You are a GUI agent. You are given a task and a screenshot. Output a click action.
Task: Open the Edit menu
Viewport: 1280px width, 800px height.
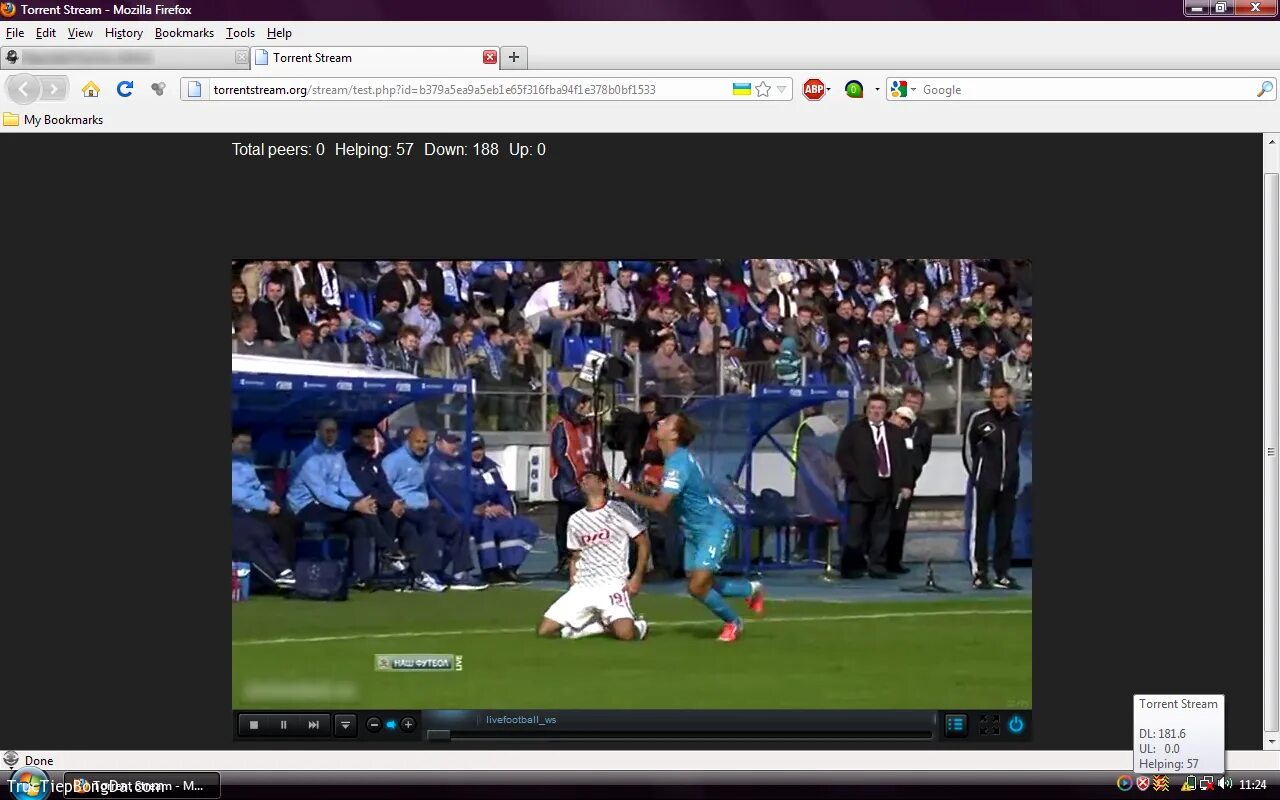[46, 33]
